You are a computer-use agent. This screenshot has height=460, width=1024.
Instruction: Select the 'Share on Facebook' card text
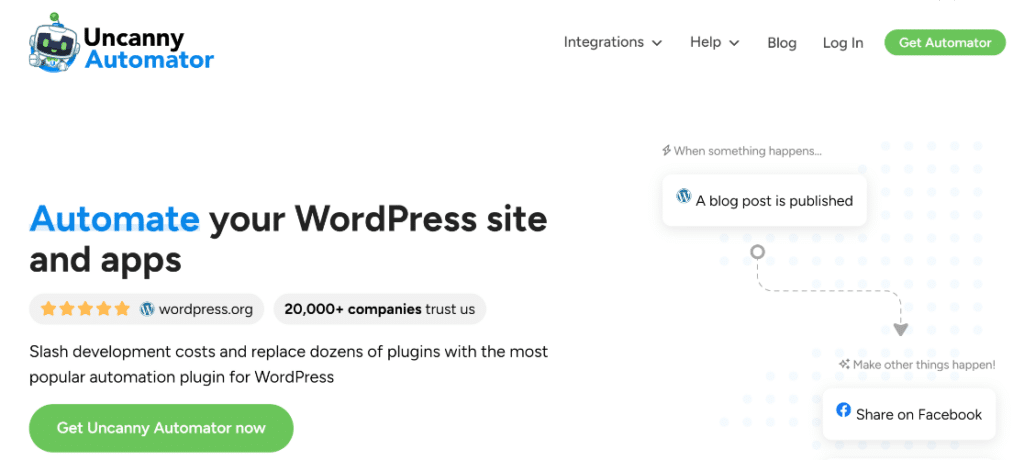click(919, 414)
